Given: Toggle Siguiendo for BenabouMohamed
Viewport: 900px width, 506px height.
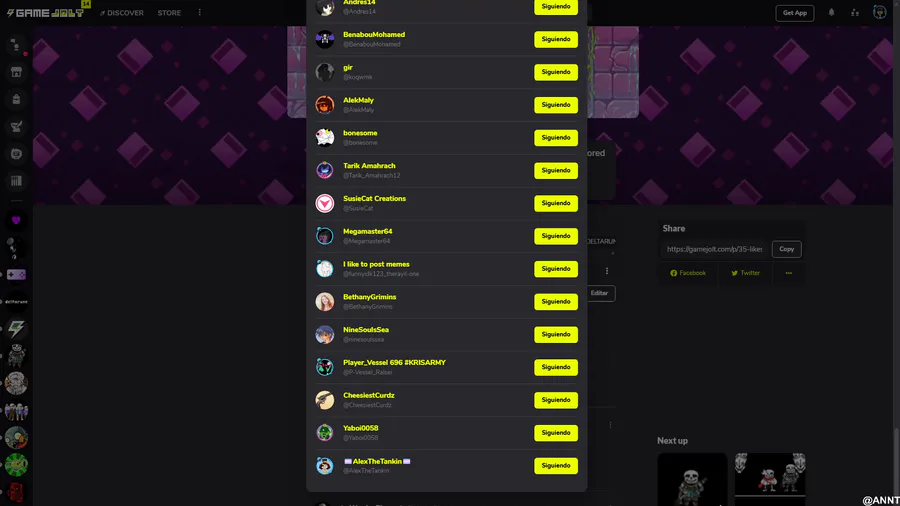Looking at the screenshot, I should pos(556,39).
